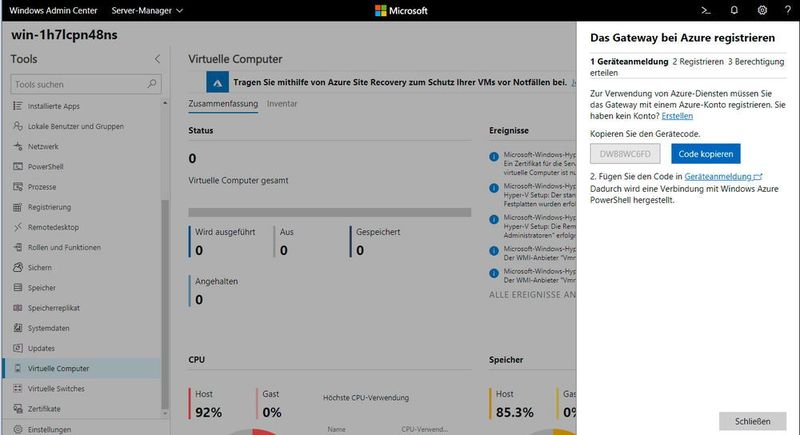The height and width of the screenshot is (435, 800).
Task: Click the device code text field
Action: tap(625, 154)
